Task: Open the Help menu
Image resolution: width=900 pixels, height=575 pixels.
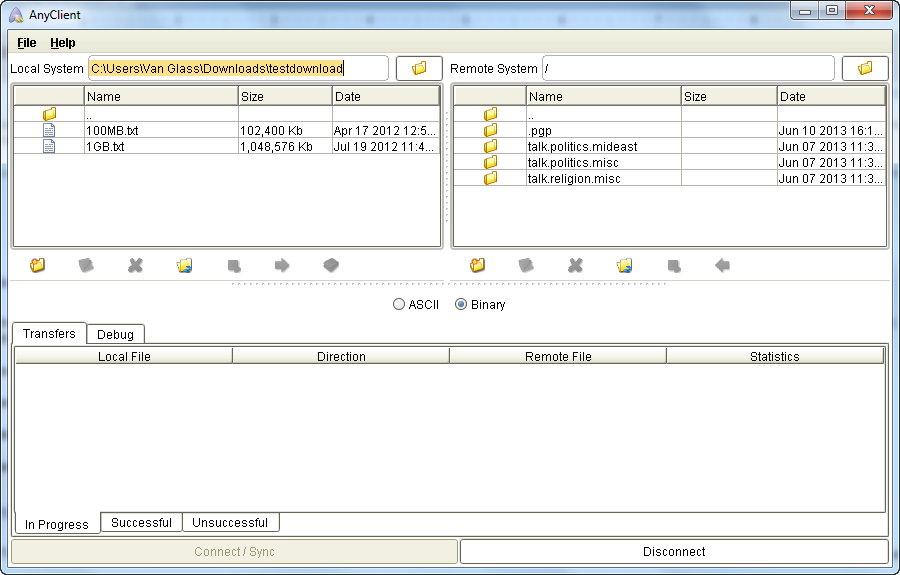Action: tap(63, 43)
